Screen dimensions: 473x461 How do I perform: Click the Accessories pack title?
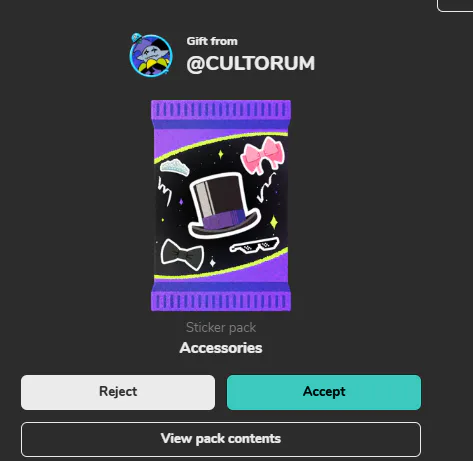[x=221, y=348]
